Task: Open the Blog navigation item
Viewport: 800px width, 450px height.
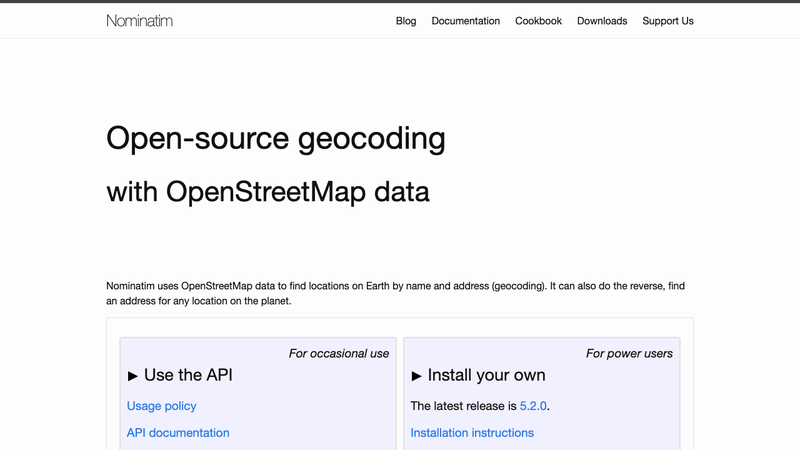Action: coord(406,21)
